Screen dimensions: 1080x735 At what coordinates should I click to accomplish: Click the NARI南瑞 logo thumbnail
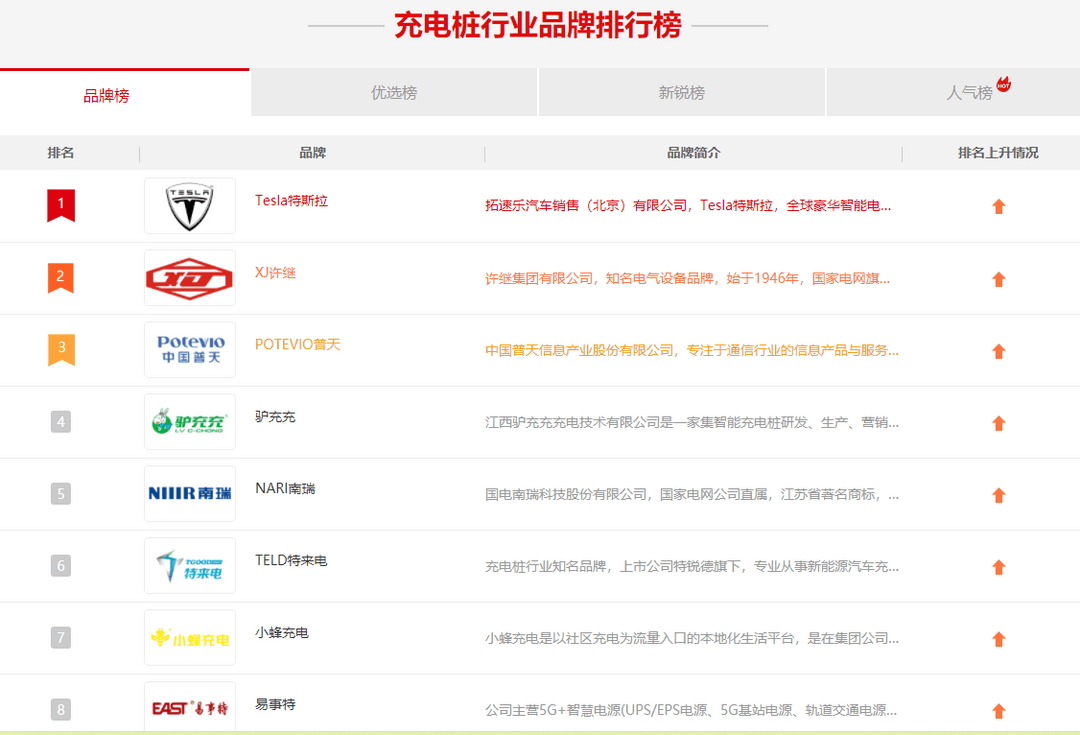189,494
